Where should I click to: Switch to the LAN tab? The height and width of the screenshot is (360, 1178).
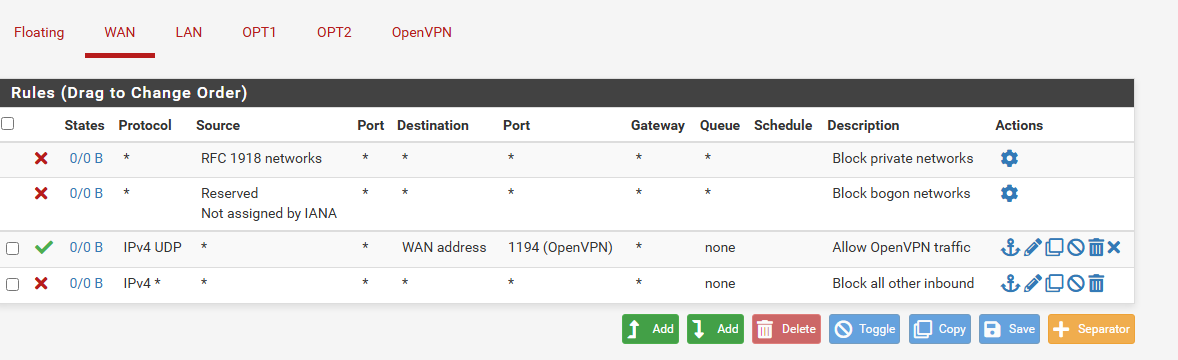pos(189,32)
